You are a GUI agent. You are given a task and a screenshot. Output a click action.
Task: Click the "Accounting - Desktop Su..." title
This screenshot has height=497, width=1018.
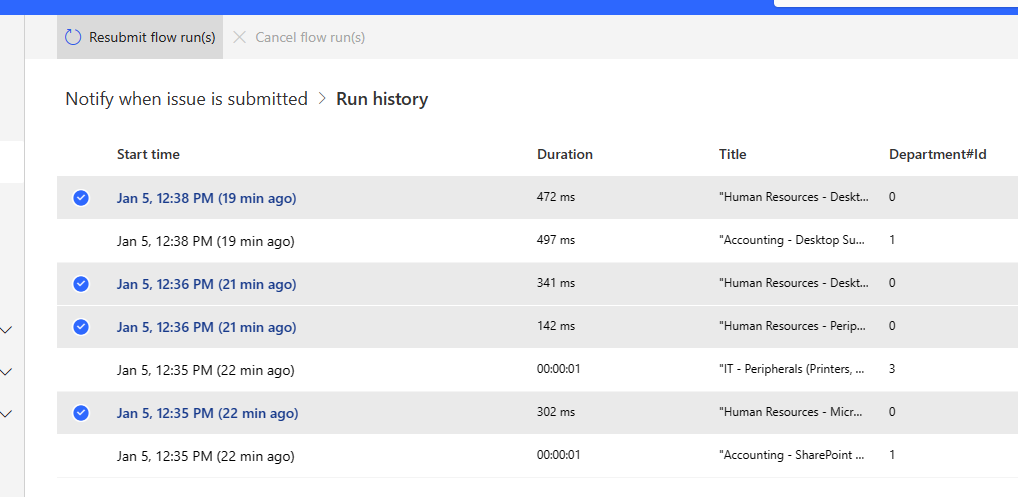pos(792,240)
